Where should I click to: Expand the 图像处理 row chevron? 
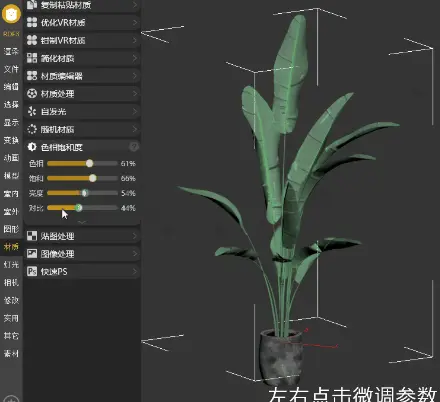click(135, 254)
